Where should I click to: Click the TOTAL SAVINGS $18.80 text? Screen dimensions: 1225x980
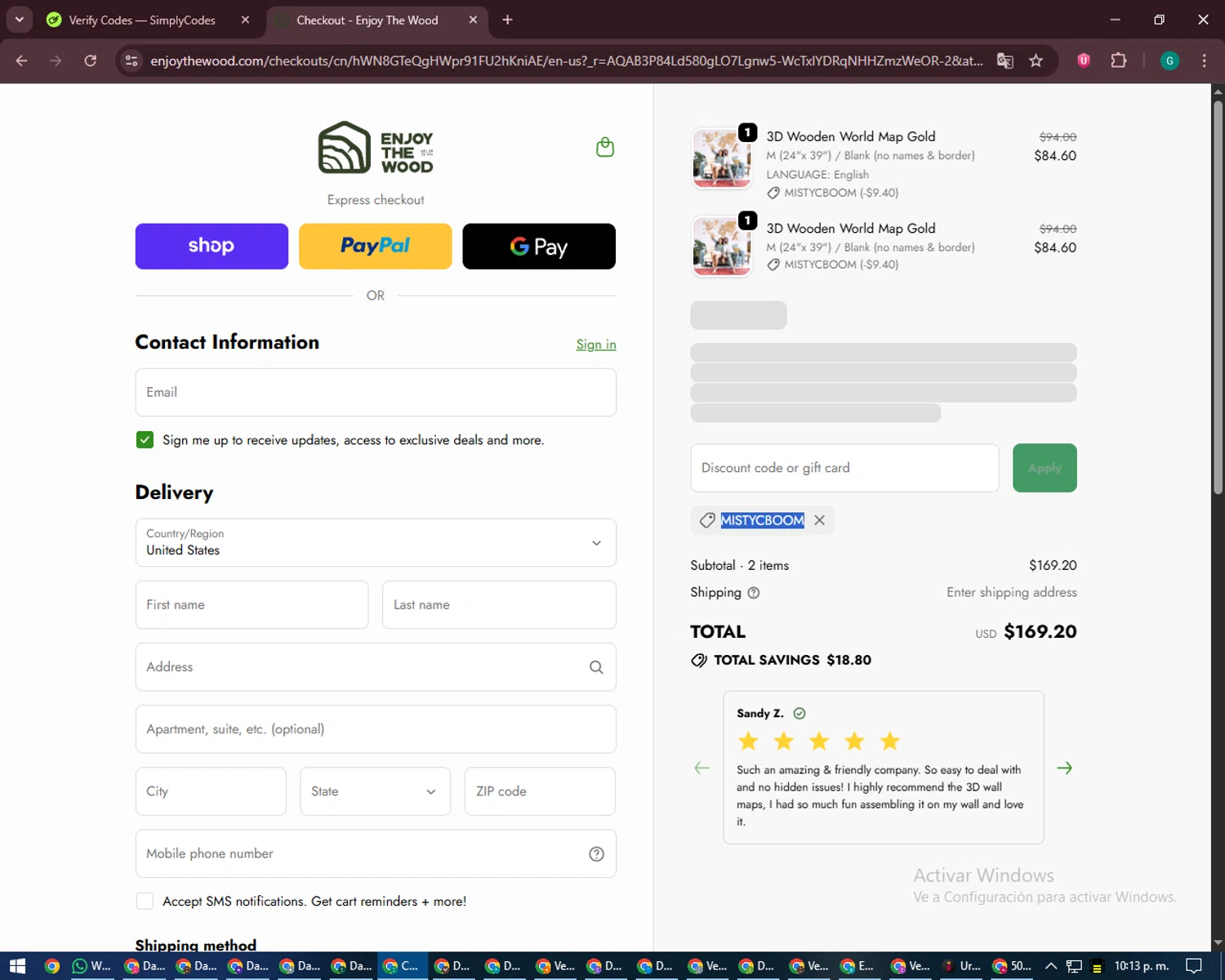click(x=792, y=660)
